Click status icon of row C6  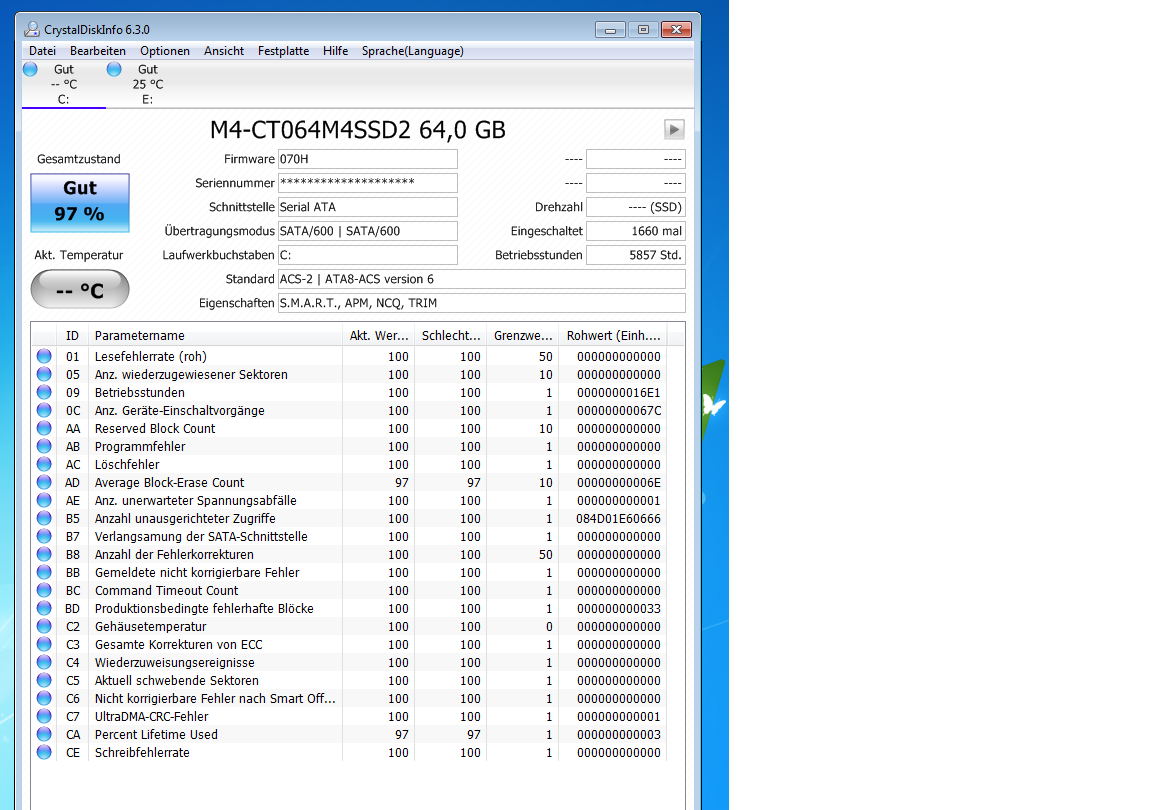[x=44, y=698]
